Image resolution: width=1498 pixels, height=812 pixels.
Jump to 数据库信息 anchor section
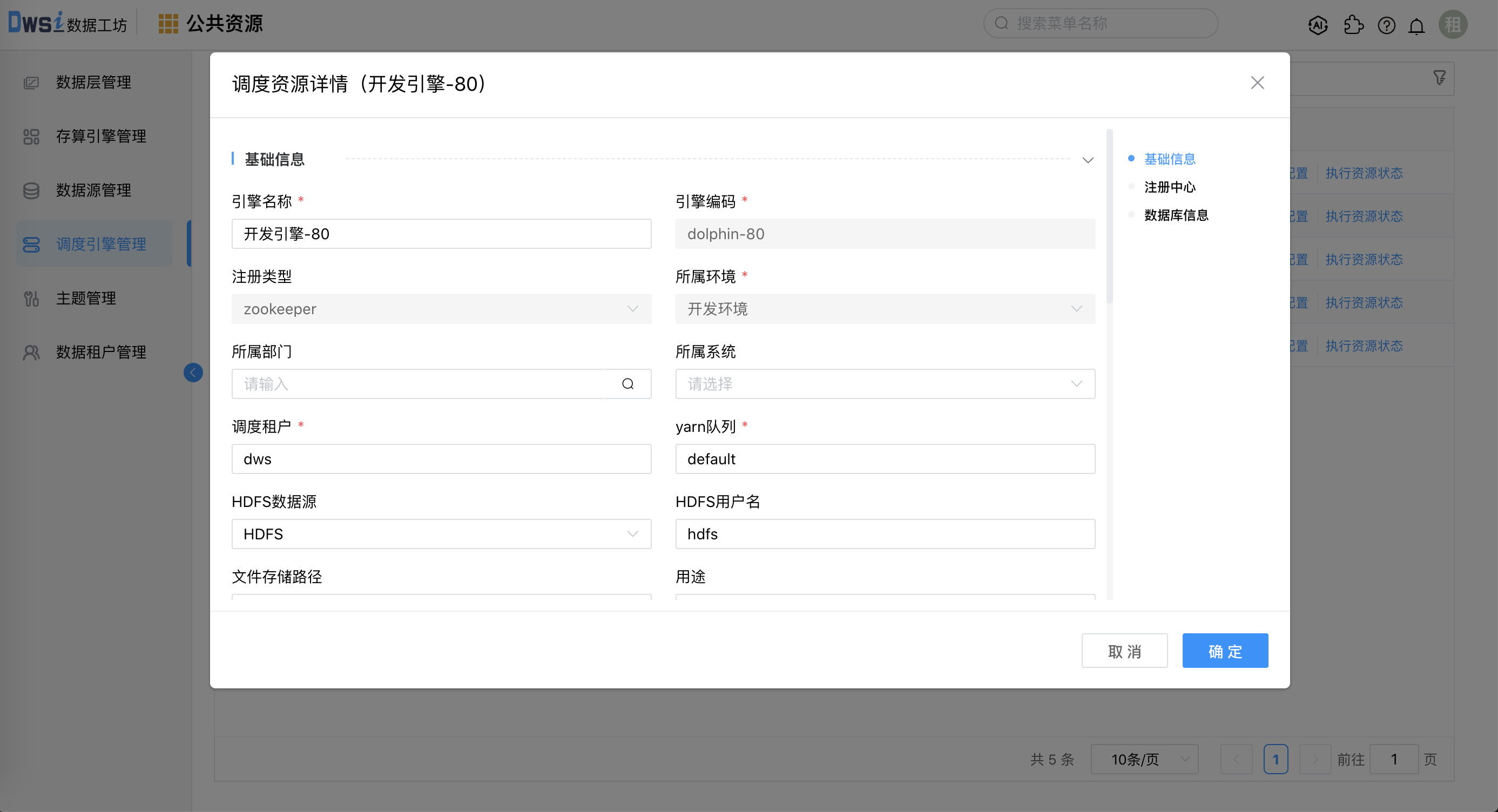pyautogui.click(x=1176, y=215)
